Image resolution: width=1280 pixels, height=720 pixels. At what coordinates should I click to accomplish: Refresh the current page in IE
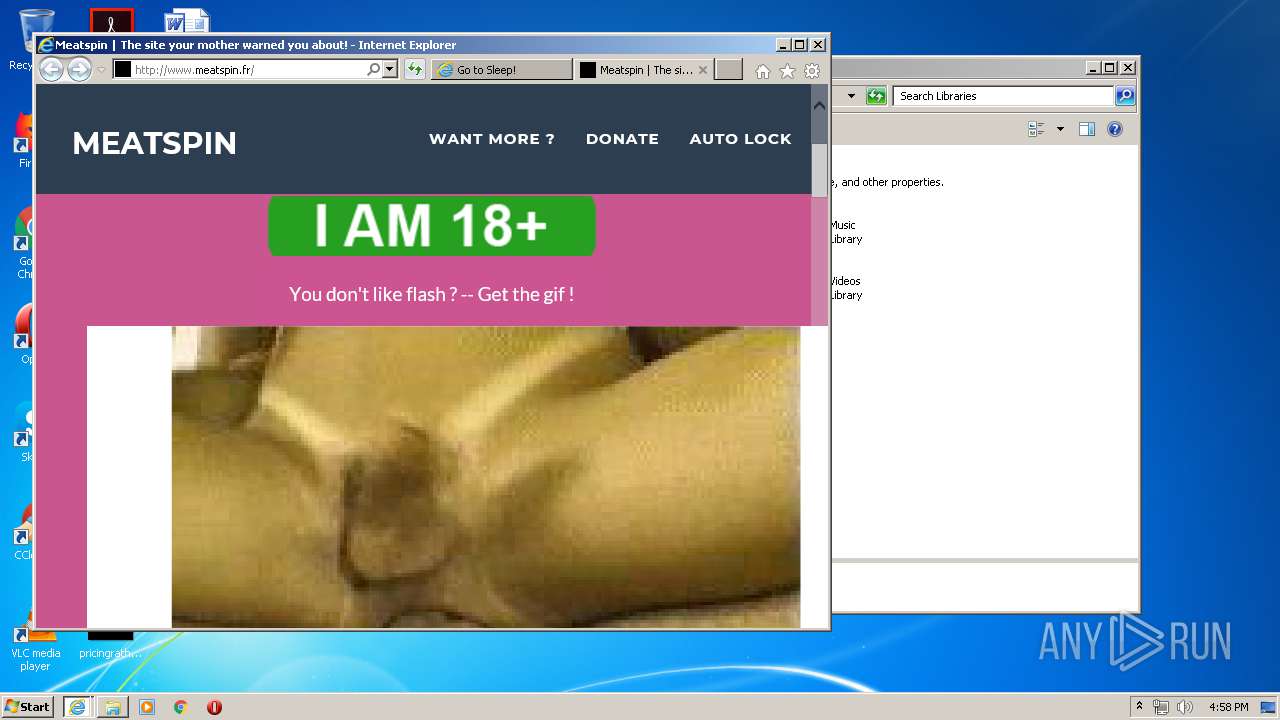pos(415,70)
